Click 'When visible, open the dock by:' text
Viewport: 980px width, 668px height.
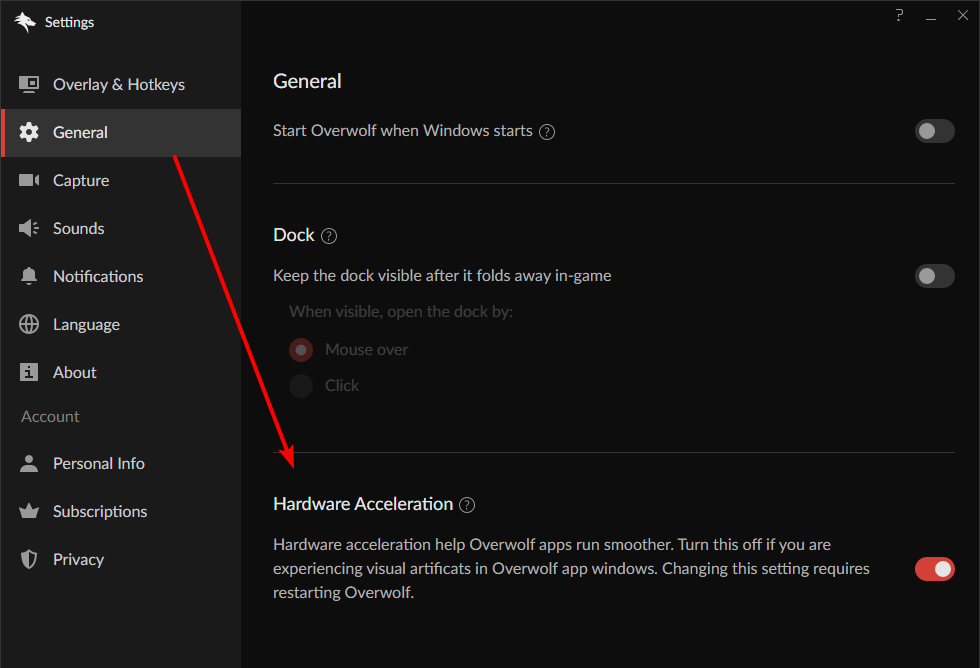coord(401,312)
